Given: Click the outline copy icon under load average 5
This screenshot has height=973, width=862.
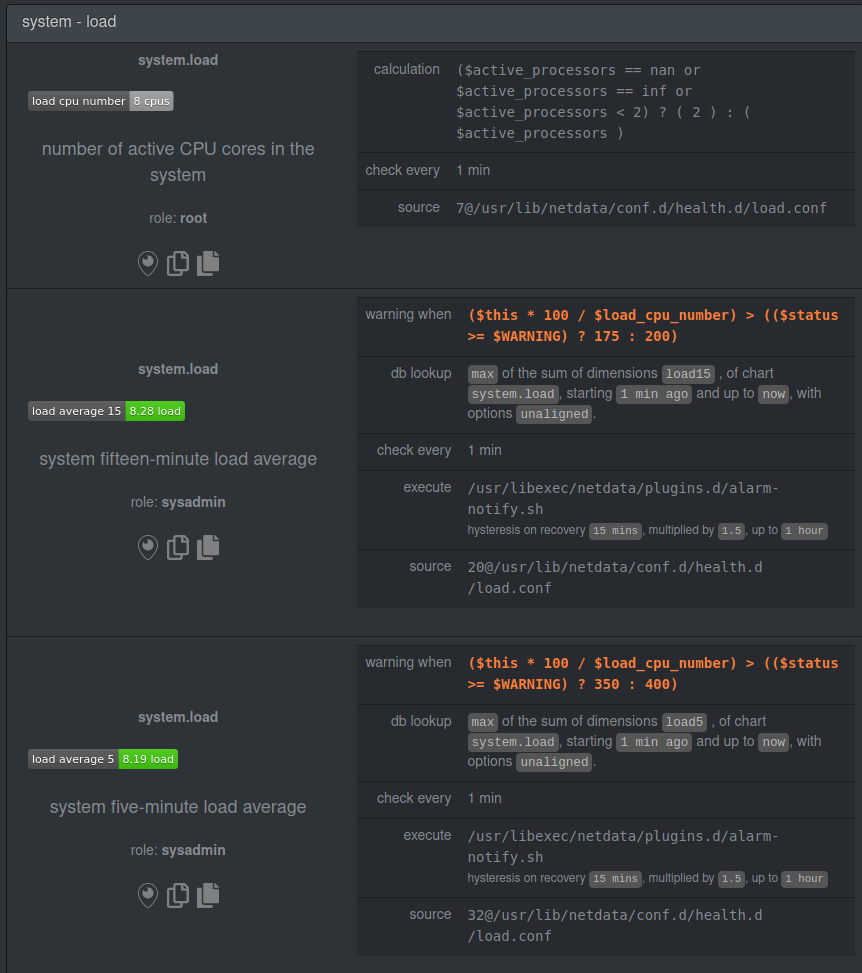Looking at the screenshot, I should click(x=178, y=895).
